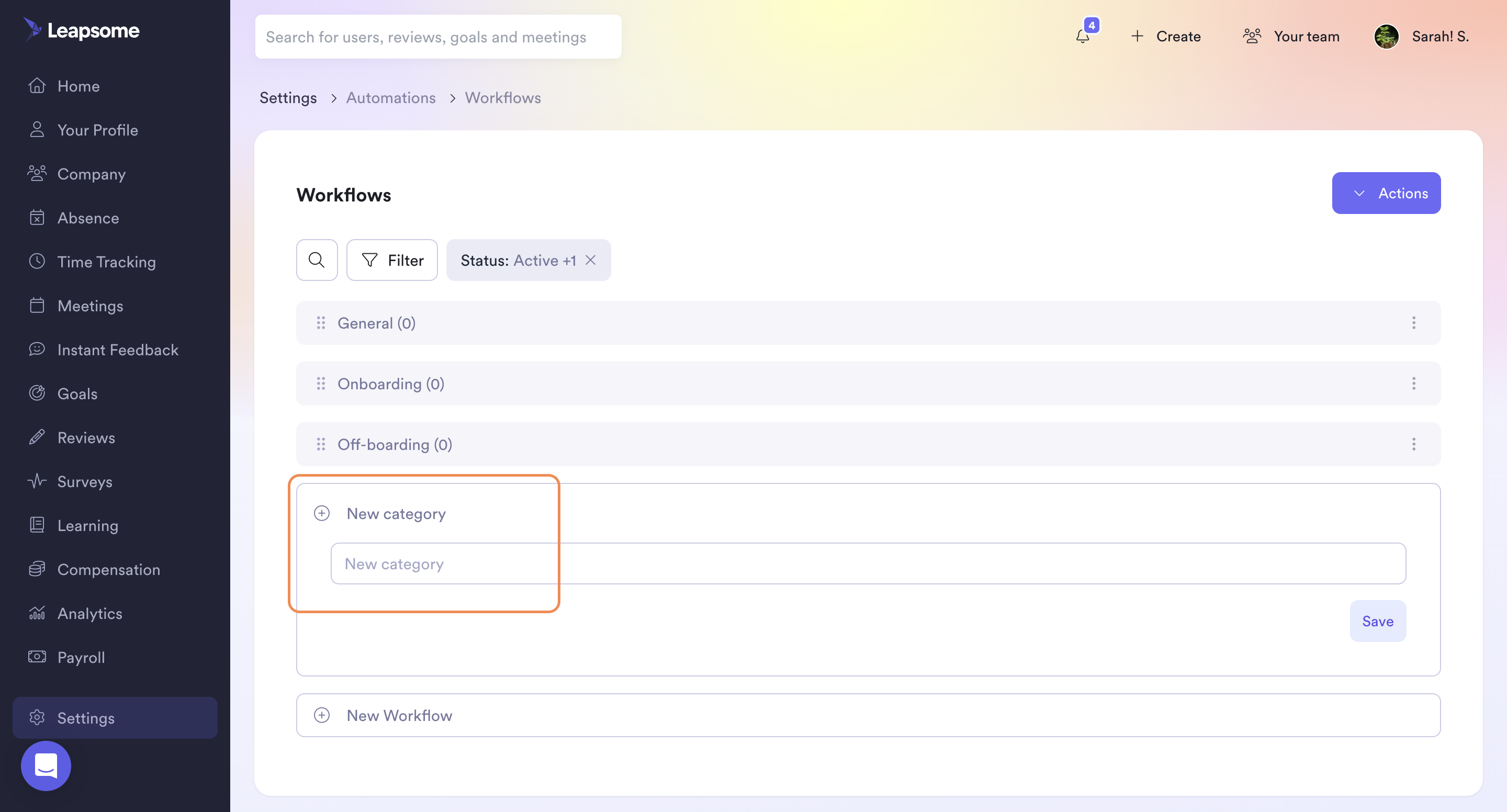Click the Settings breadcrumb link
The height and width of the screenshot is (812, 1507).
click(x=288, y=97)
